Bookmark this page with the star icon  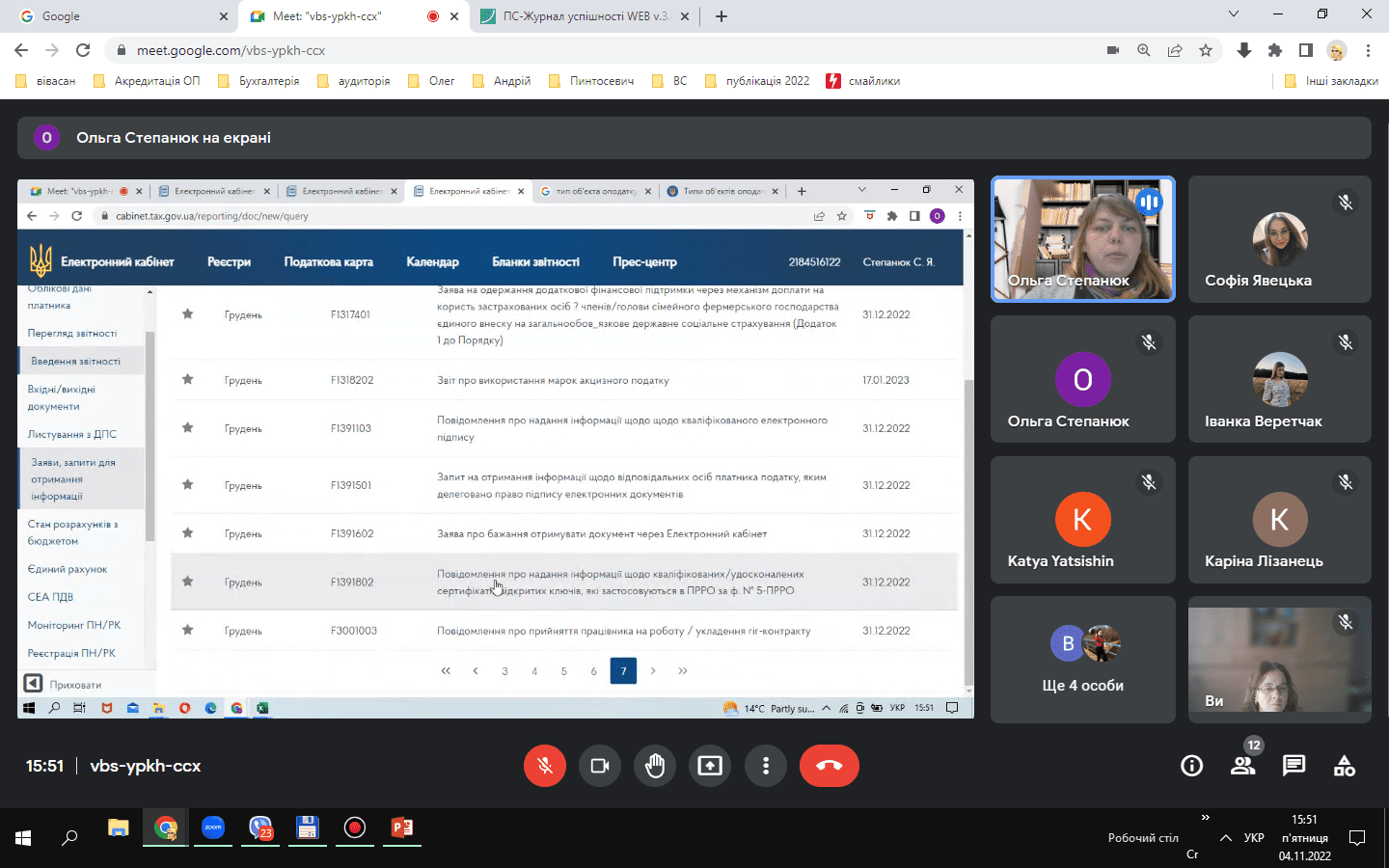pyautogui.click(x=1206, y=50)
